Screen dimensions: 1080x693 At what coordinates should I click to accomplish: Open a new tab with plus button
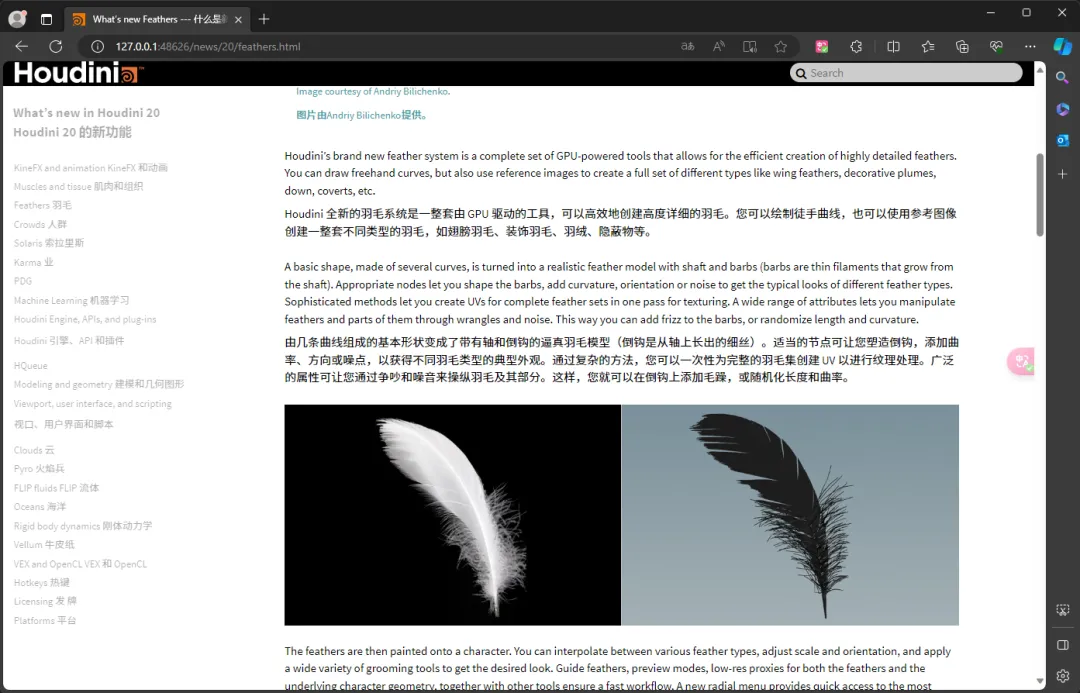click(x=264, y=19)
